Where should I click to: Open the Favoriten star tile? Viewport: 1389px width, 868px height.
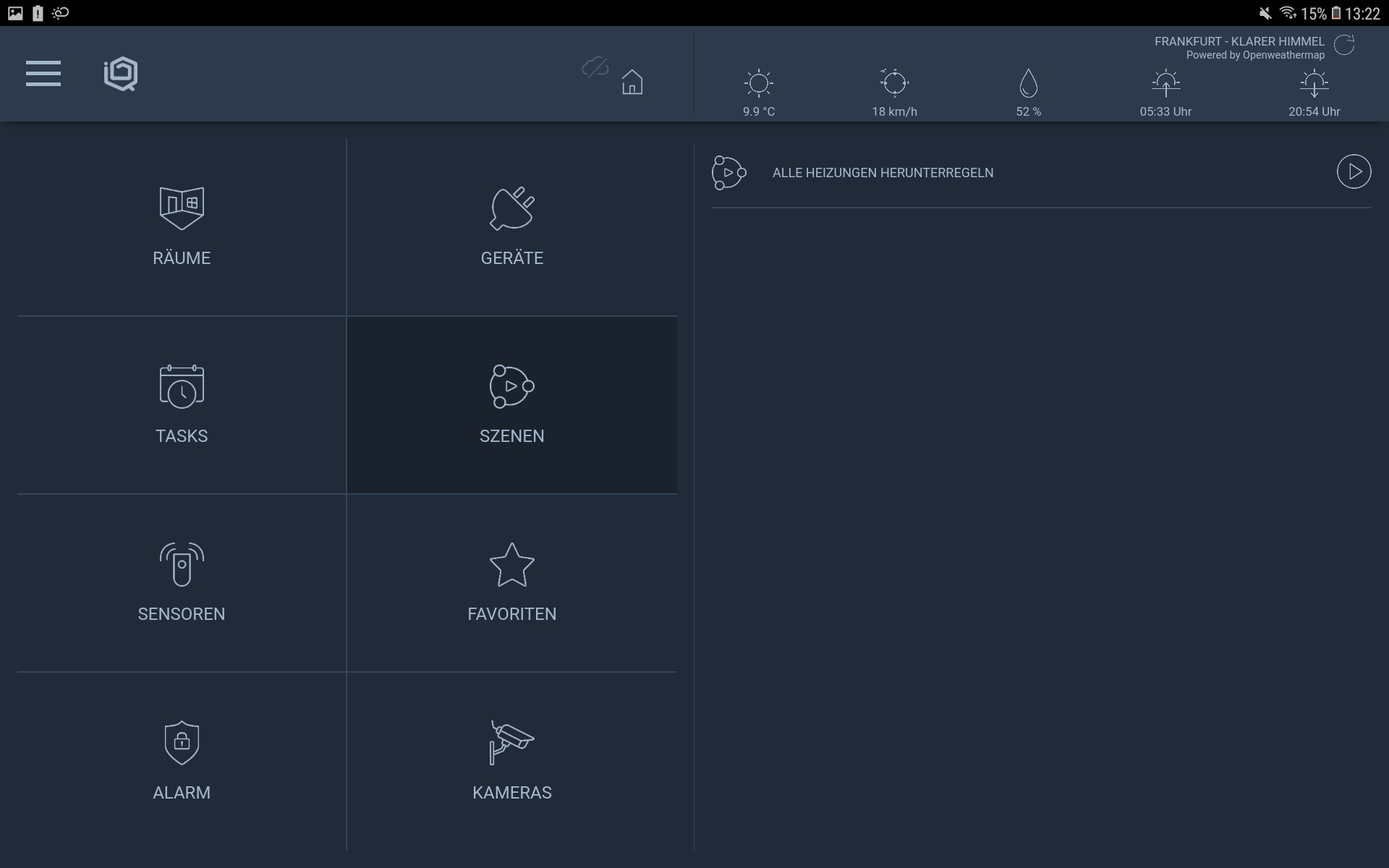click(x=511, y=583)
